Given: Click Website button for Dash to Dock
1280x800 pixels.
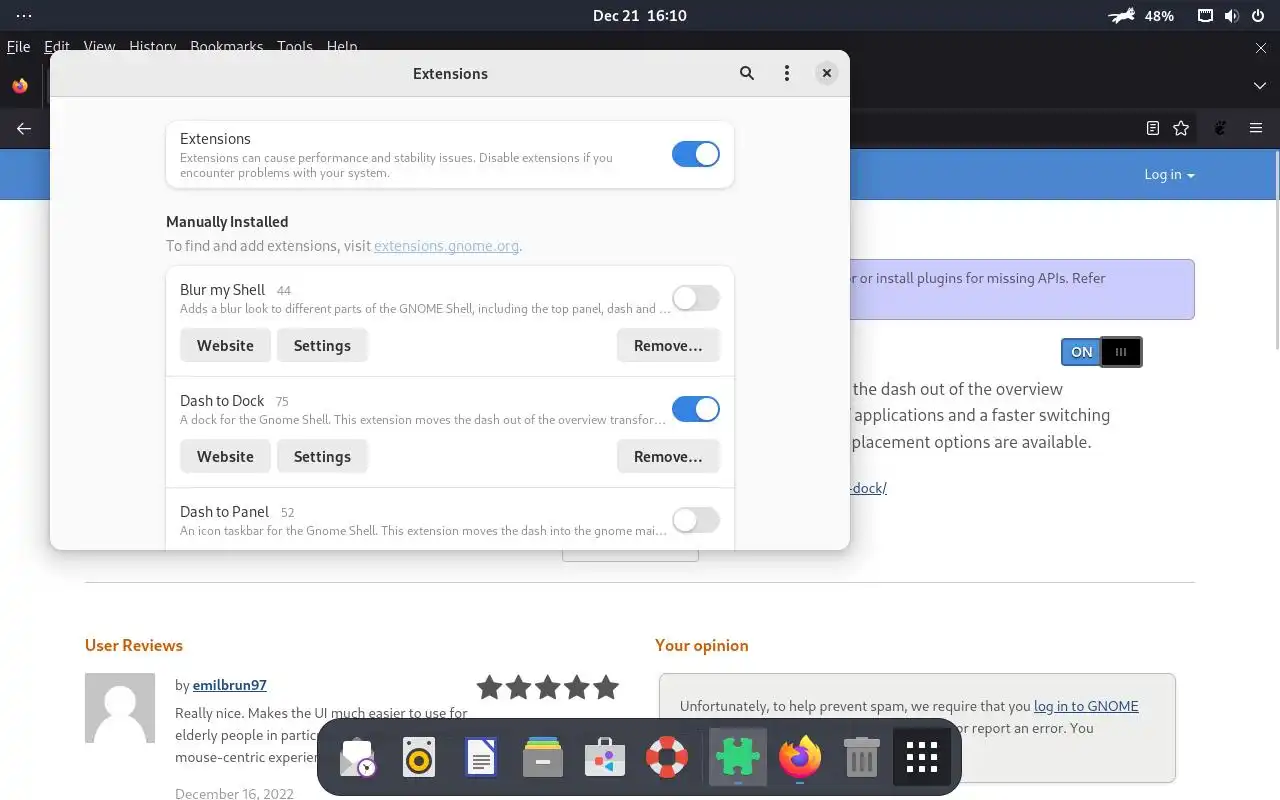Looking at the screenshot, I should pos(225,456).
